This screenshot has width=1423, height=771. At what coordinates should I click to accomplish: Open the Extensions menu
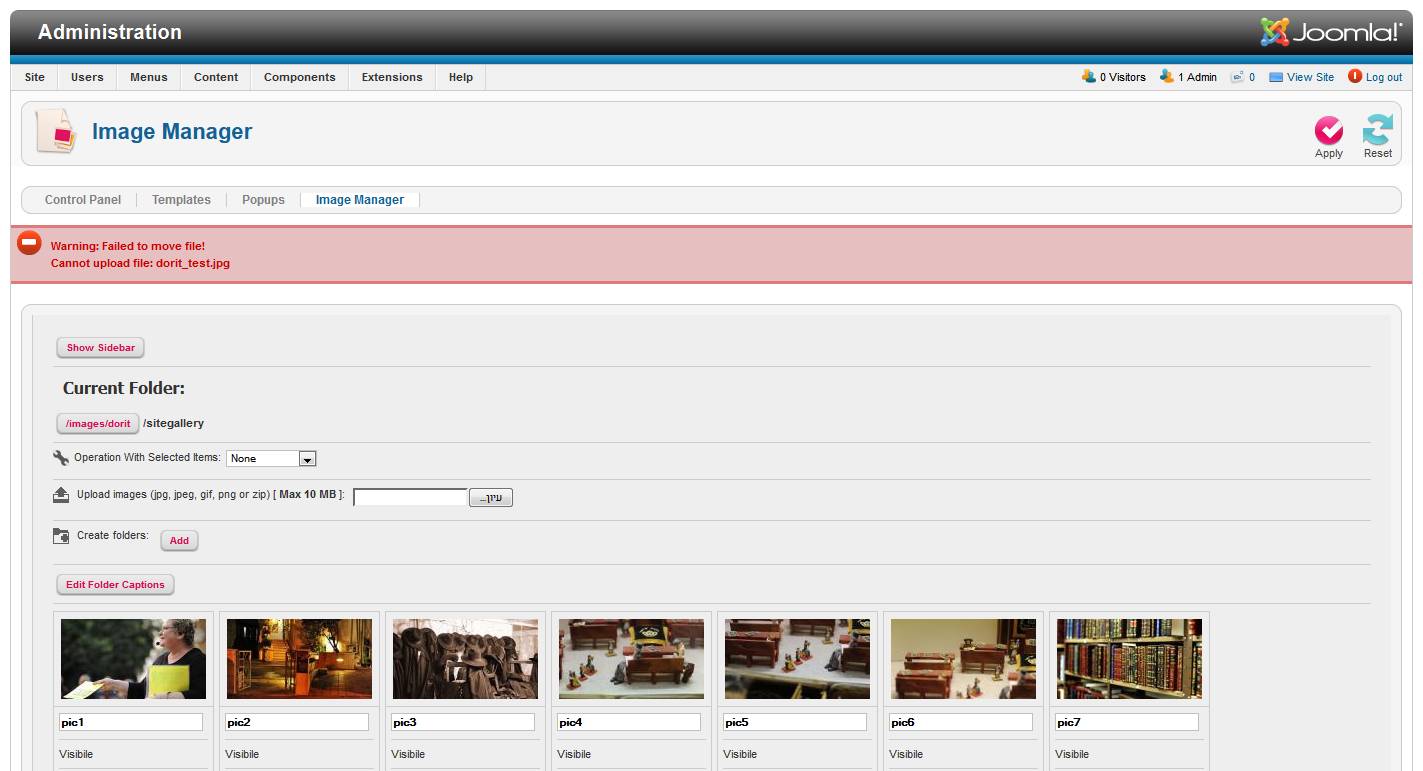(392, 77)
